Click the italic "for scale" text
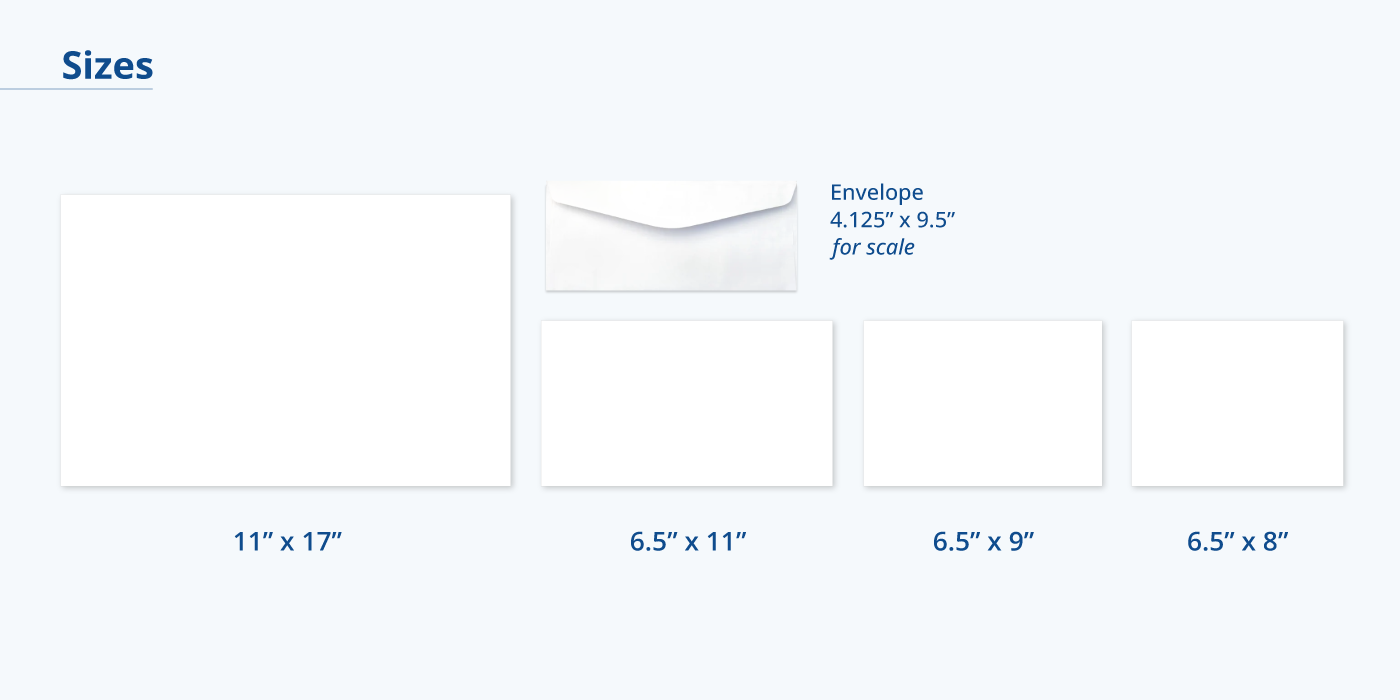 (x=872, y=247)
